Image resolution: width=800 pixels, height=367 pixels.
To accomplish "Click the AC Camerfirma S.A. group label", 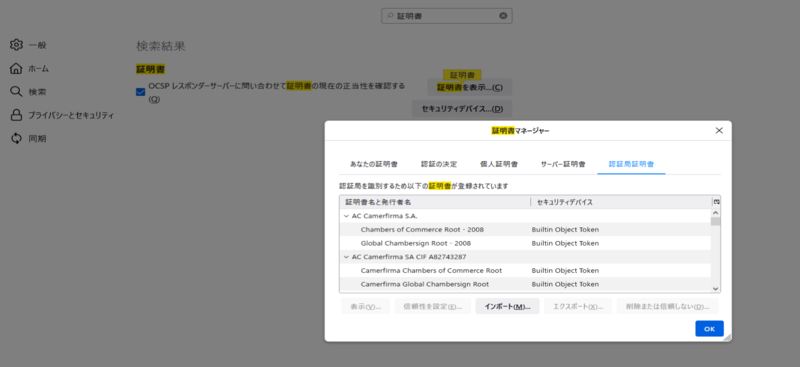I will coord(384,216).
